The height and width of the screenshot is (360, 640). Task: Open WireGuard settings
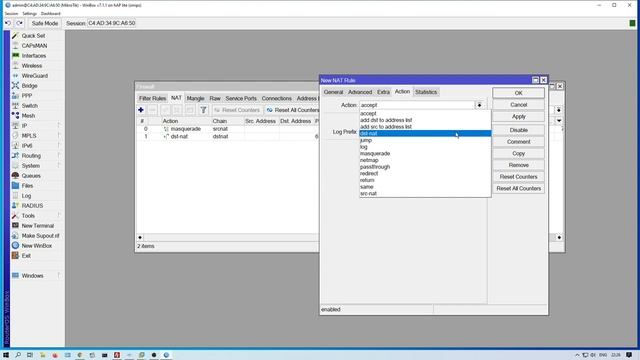[34, 76]
